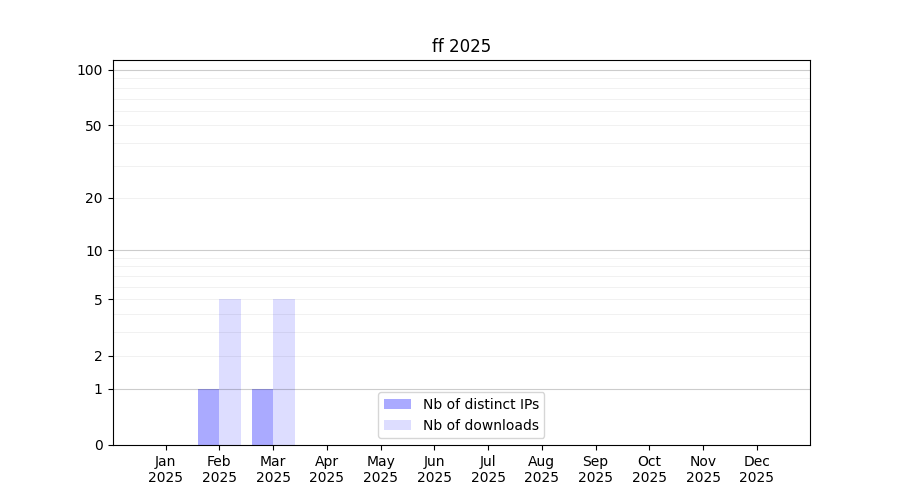
Task: Select the "Nb of downloads" legend label
Action: pos(480,425)
